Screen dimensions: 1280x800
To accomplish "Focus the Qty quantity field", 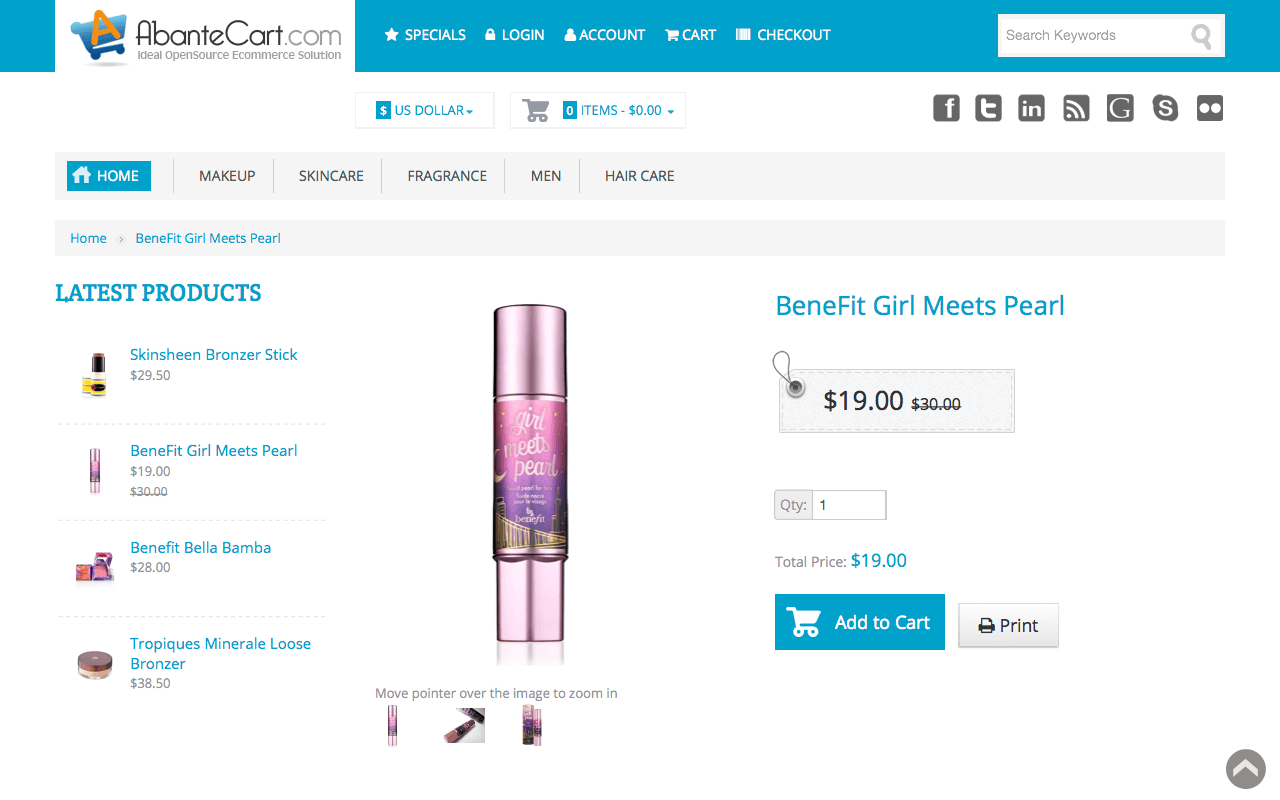I will 848,505.
